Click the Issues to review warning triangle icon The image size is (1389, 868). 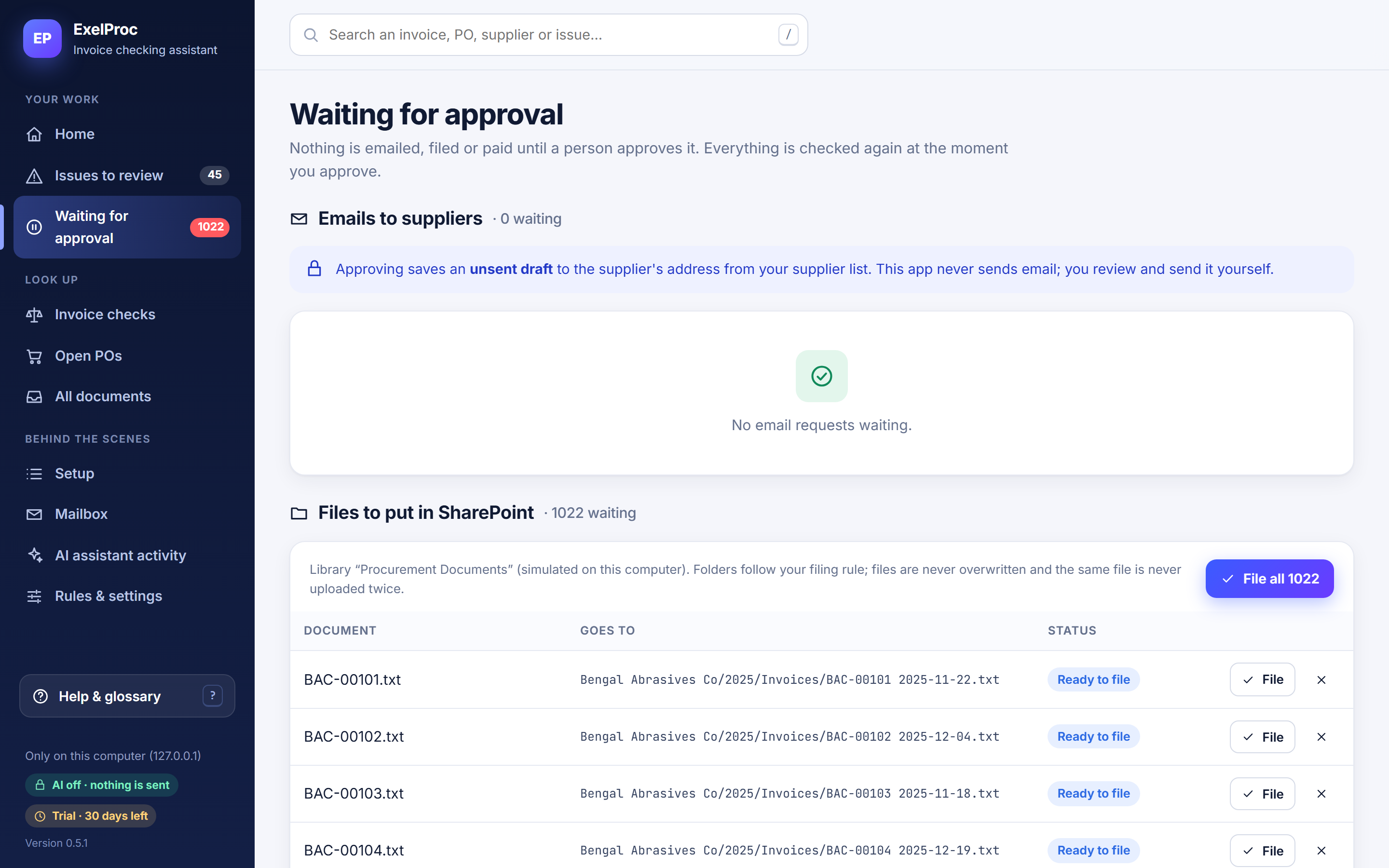pyautogui.click(x=34, y=176)
